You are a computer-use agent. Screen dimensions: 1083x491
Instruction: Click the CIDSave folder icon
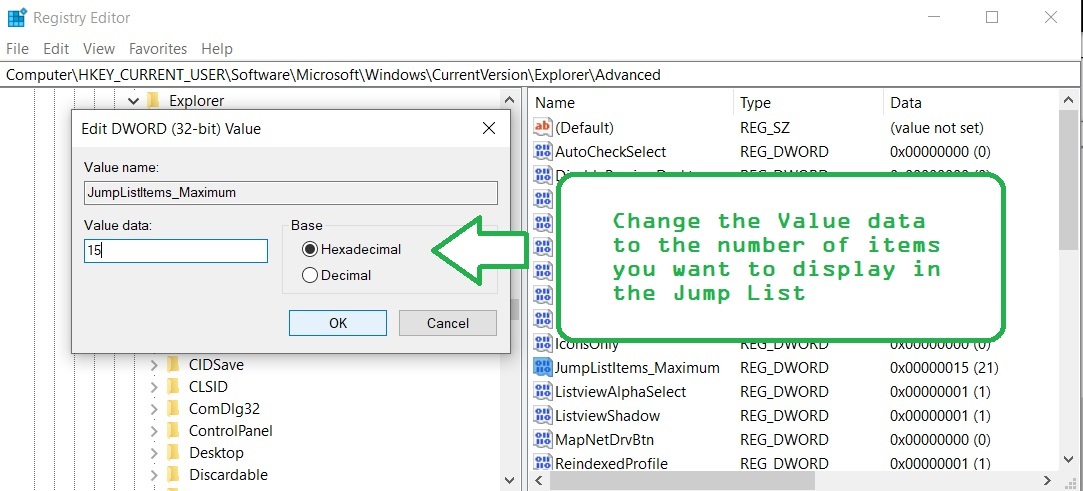coord(173,364)
